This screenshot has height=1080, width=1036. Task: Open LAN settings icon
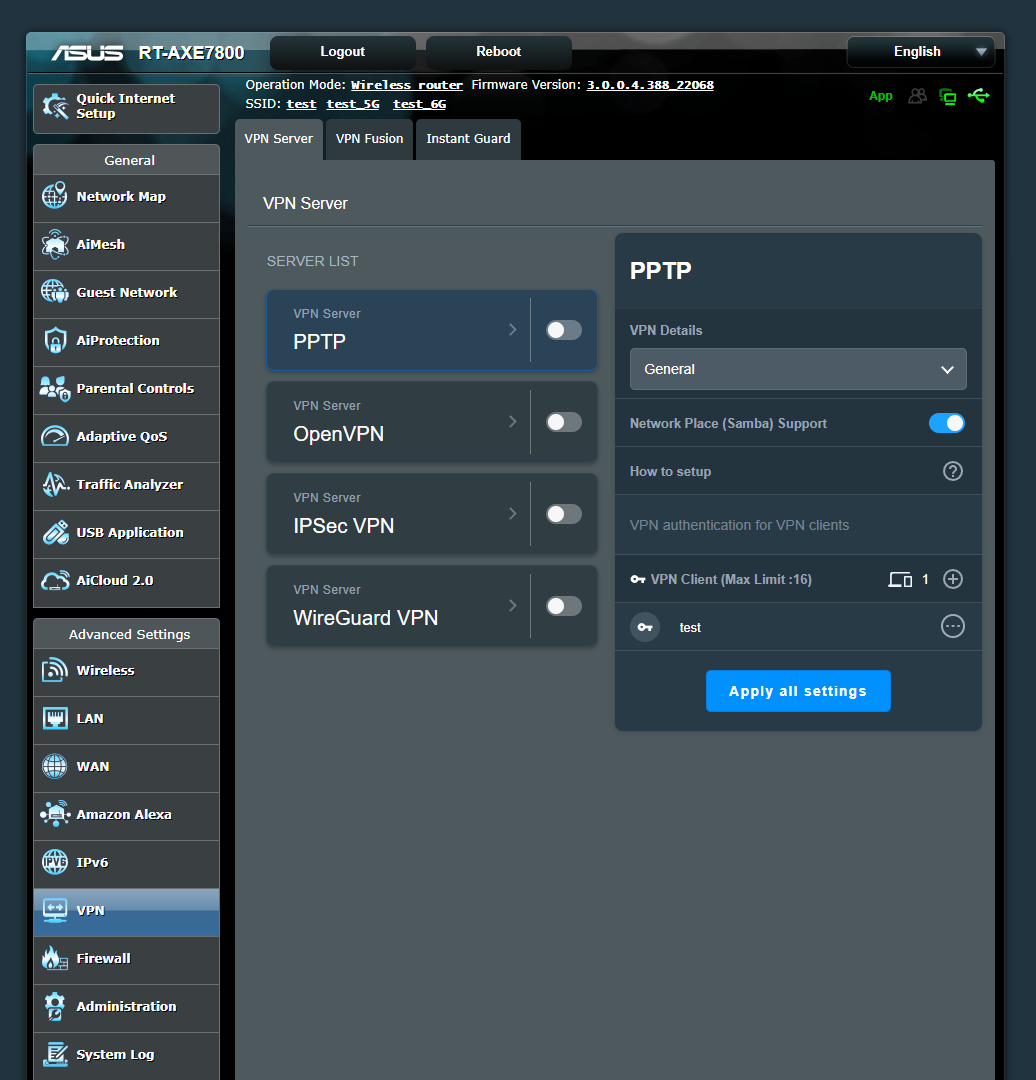point(55,718)
